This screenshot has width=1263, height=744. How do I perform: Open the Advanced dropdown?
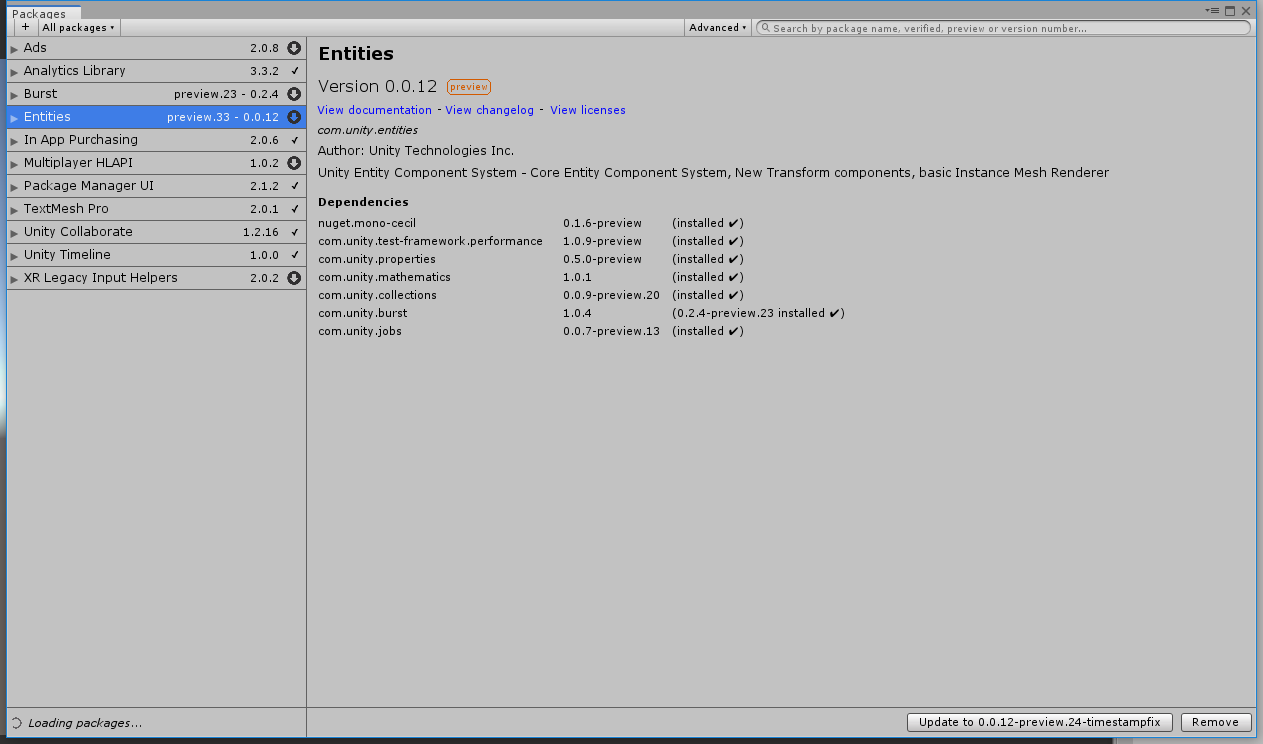716,27
